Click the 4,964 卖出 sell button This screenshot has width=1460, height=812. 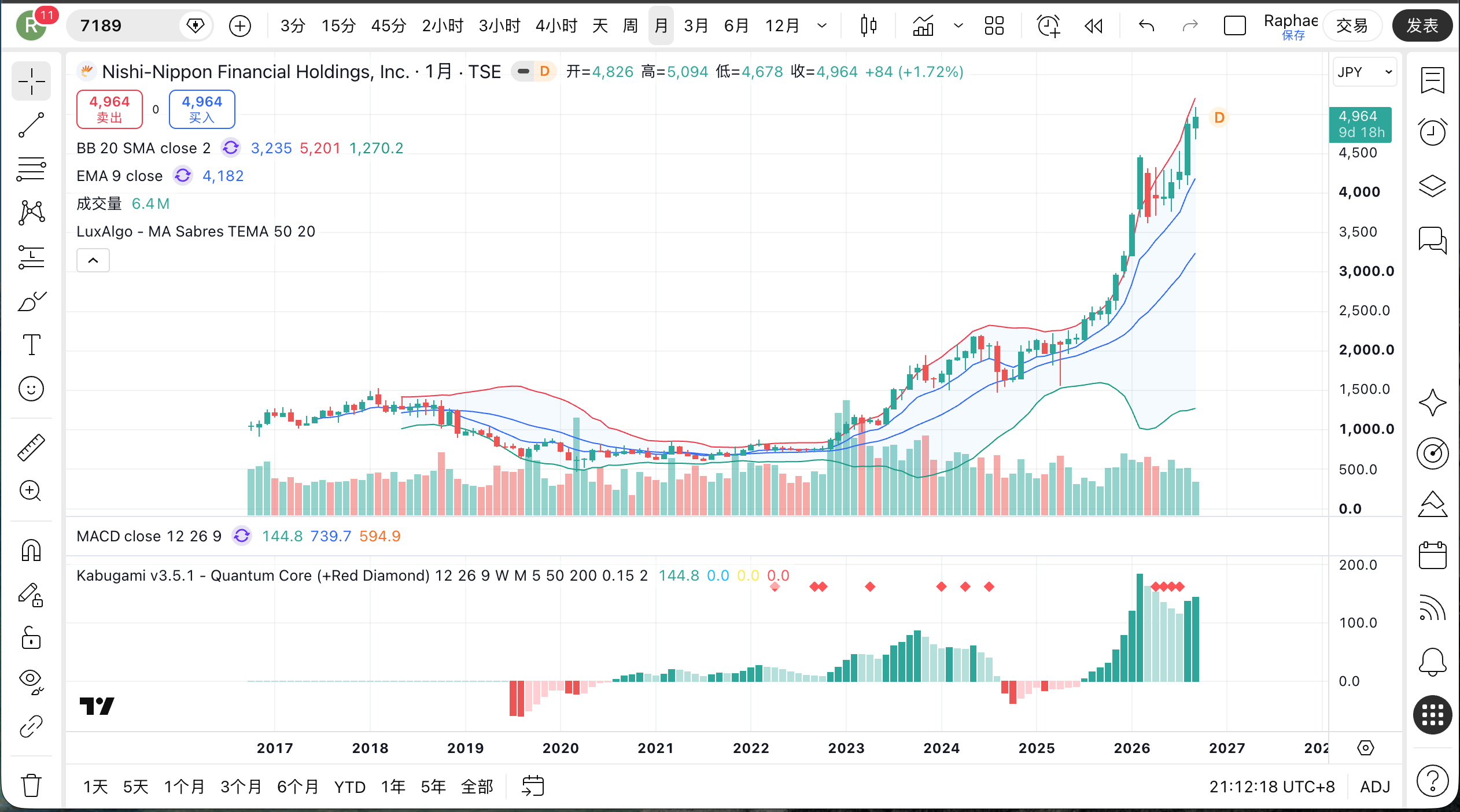click(x=109, y=109)
